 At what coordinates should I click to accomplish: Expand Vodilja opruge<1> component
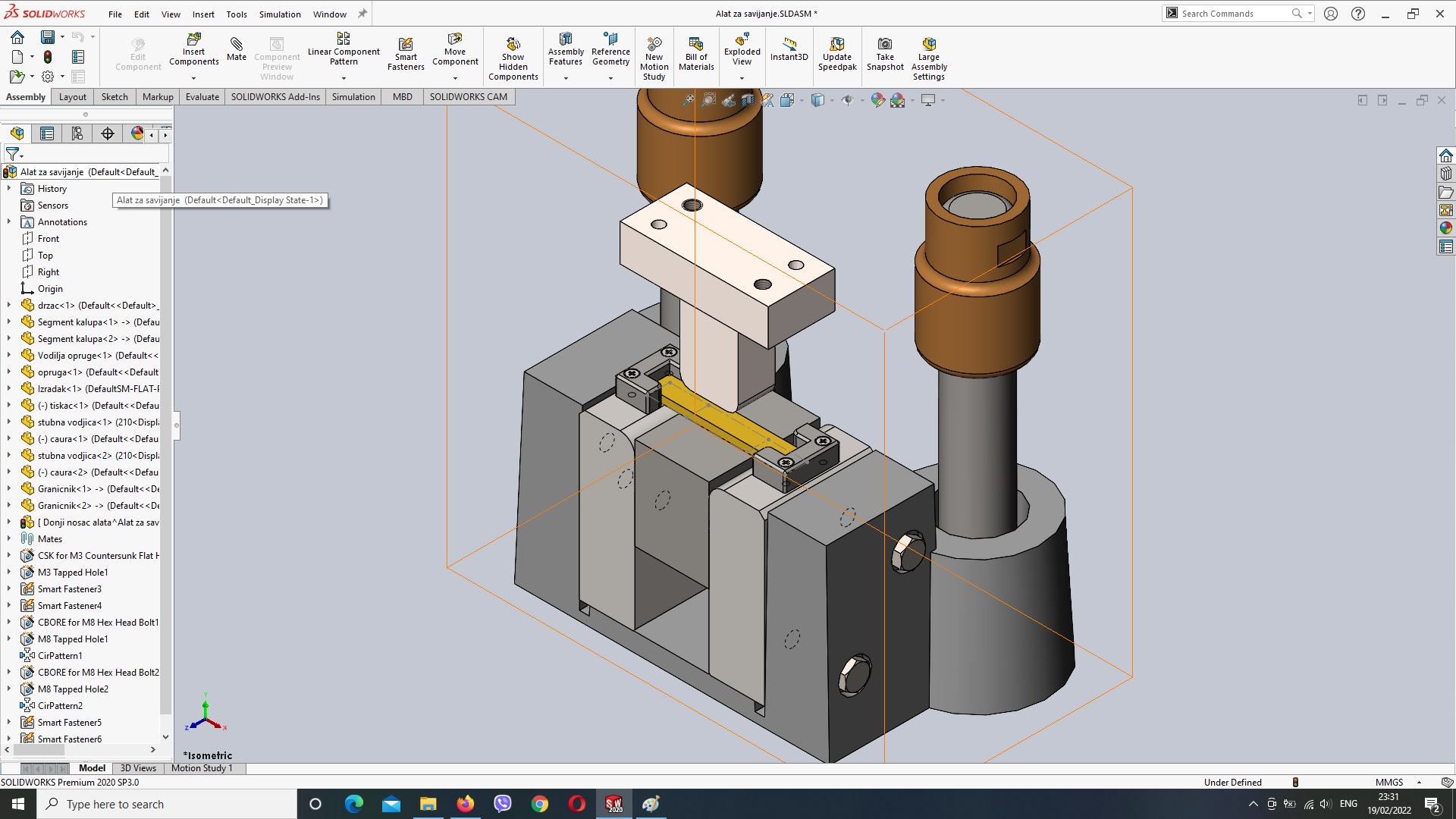tap(9, 355)
